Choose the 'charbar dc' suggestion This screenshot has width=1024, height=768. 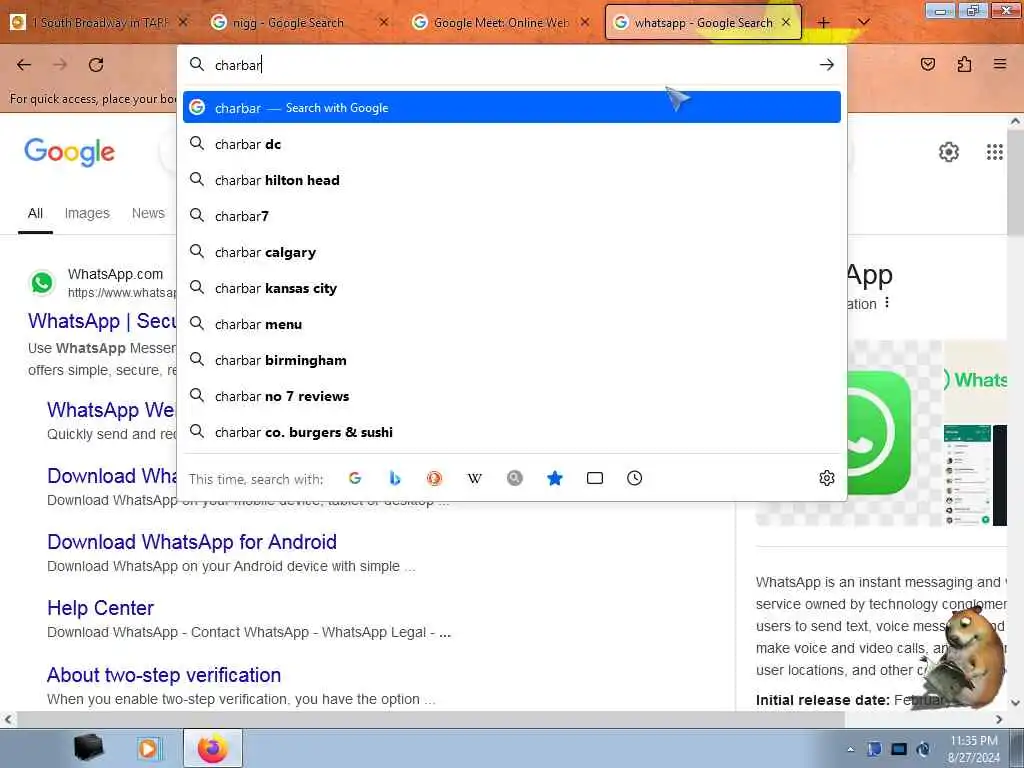coord(511,144)
